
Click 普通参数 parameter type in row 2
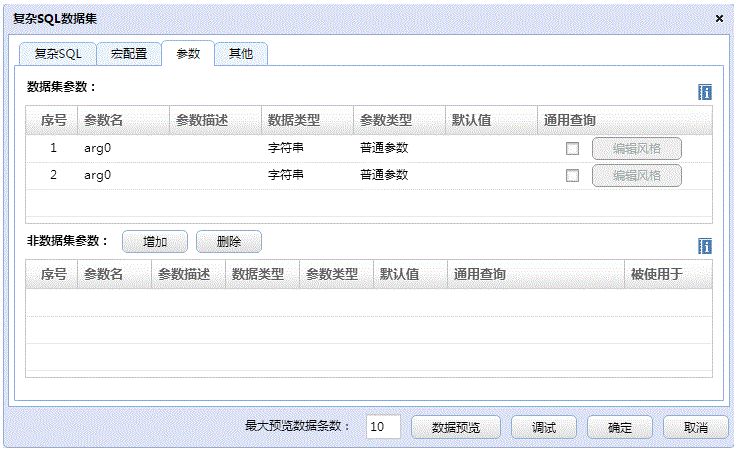(x=384, y=175)
